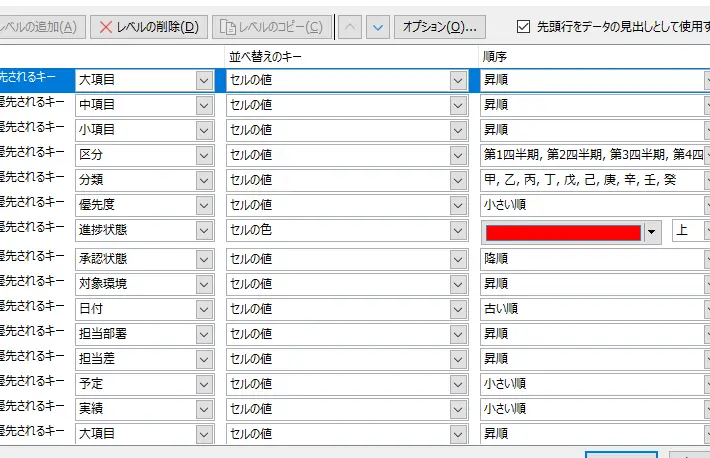This screenshot has width=710, height=458.
Task: Click the red cell color swatch
Action: click(563, 232)
